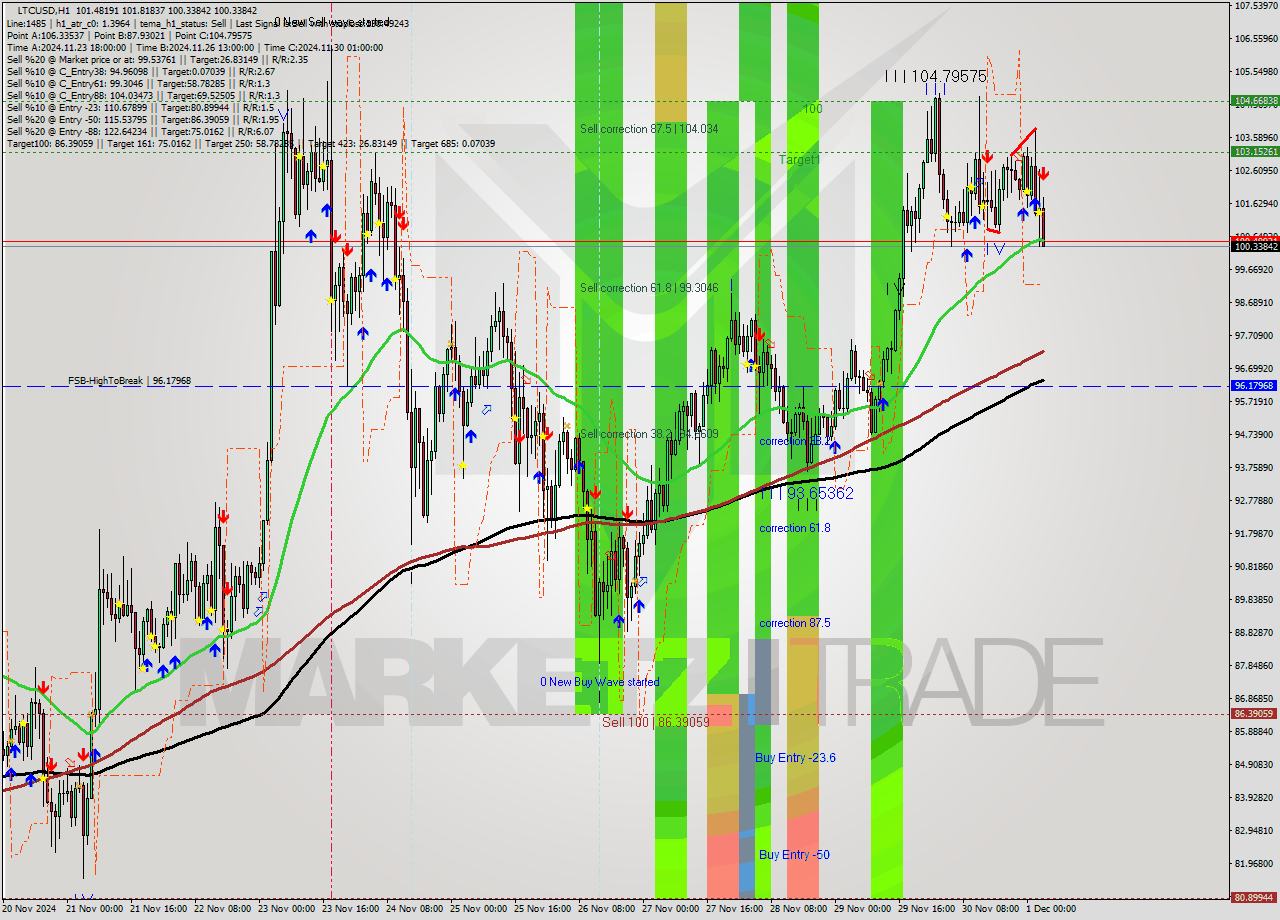The height and width of the screenshot is (920, 1280).
Task: Click the green 'Target1' label
Action: pyautogui.click(x=800, y=160)
